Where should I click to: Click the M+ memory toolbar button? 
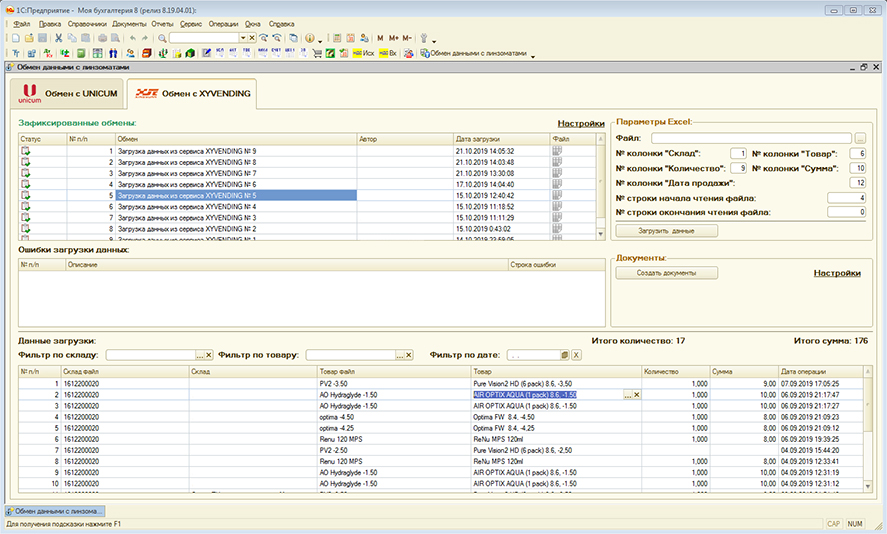393,38
